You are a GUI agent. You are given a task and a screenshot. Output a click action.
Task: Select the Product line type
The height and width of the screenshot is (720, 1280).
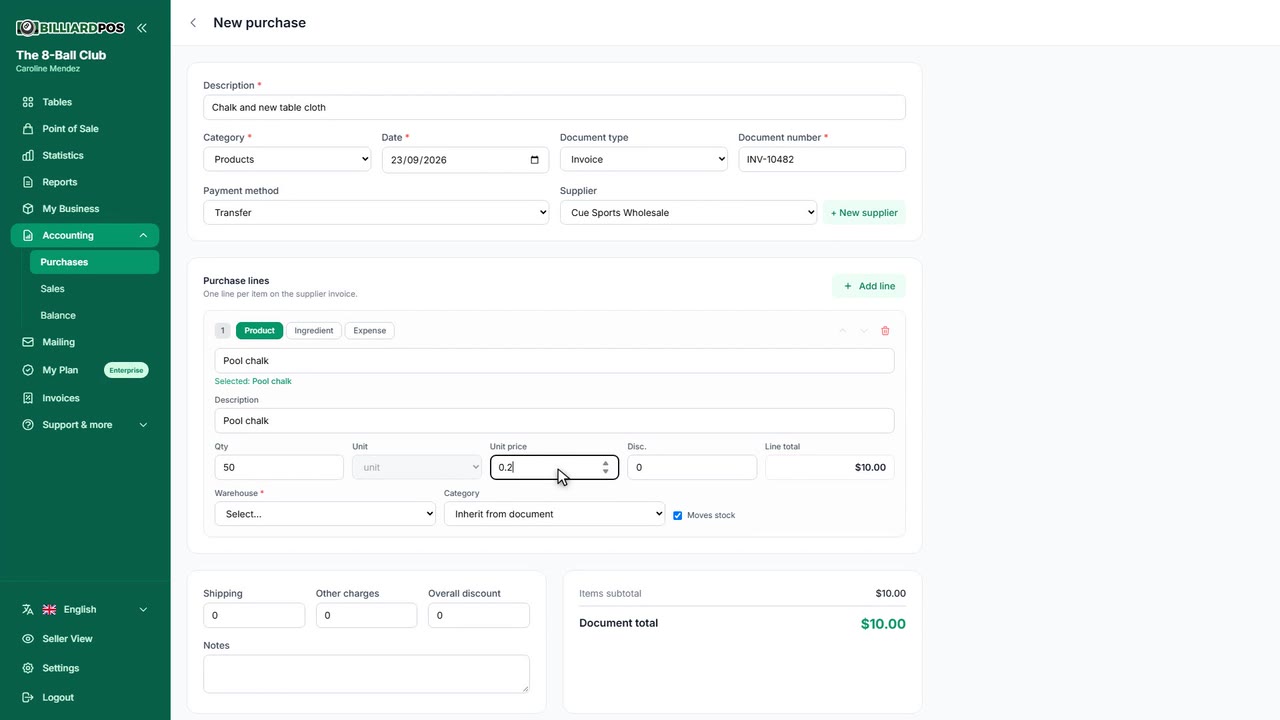click(x=259, y=331)
